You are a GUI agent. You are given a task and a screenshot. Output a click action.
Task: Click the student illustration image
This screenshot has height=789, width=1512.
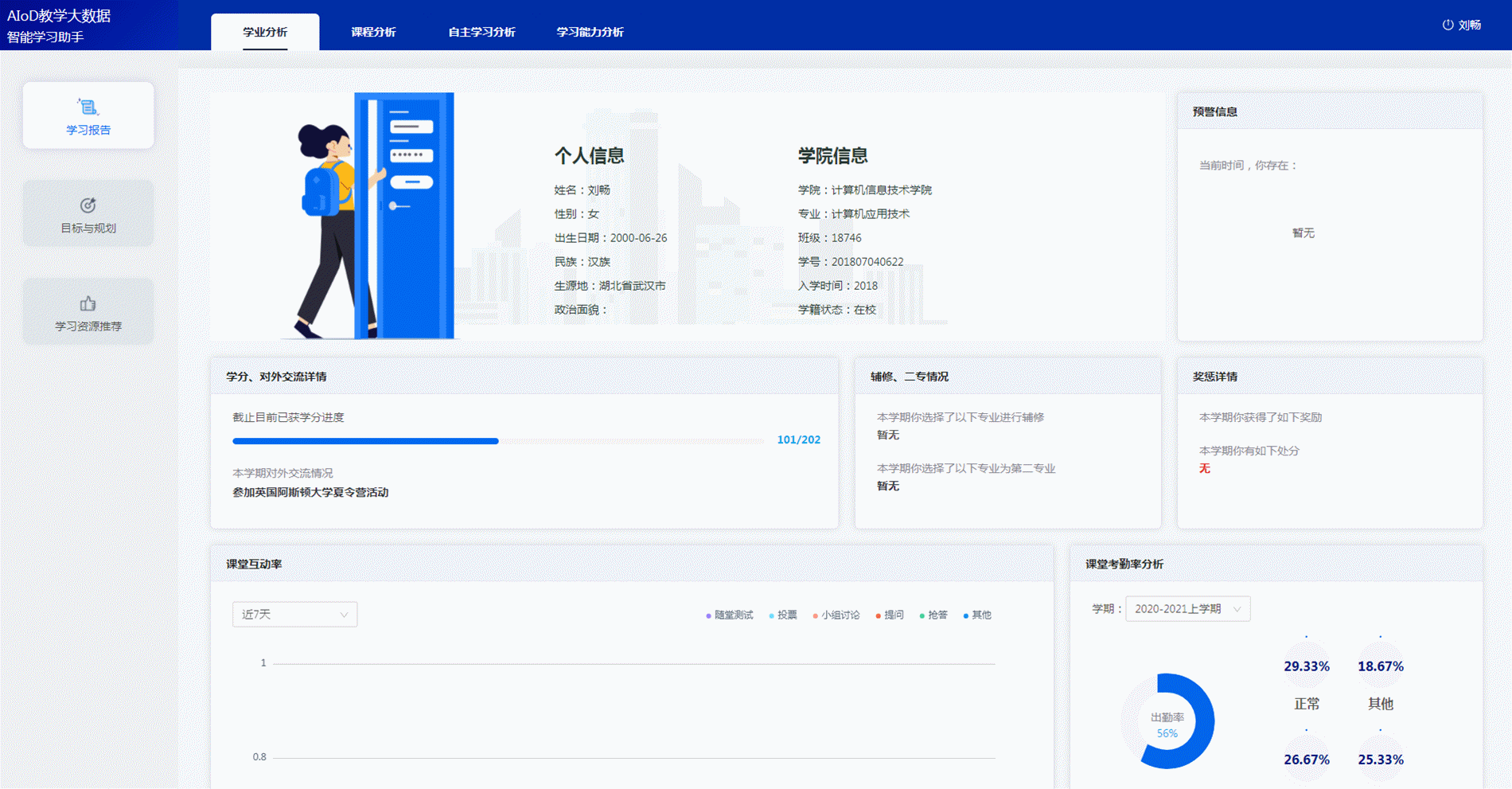click(x=374, y=216)
